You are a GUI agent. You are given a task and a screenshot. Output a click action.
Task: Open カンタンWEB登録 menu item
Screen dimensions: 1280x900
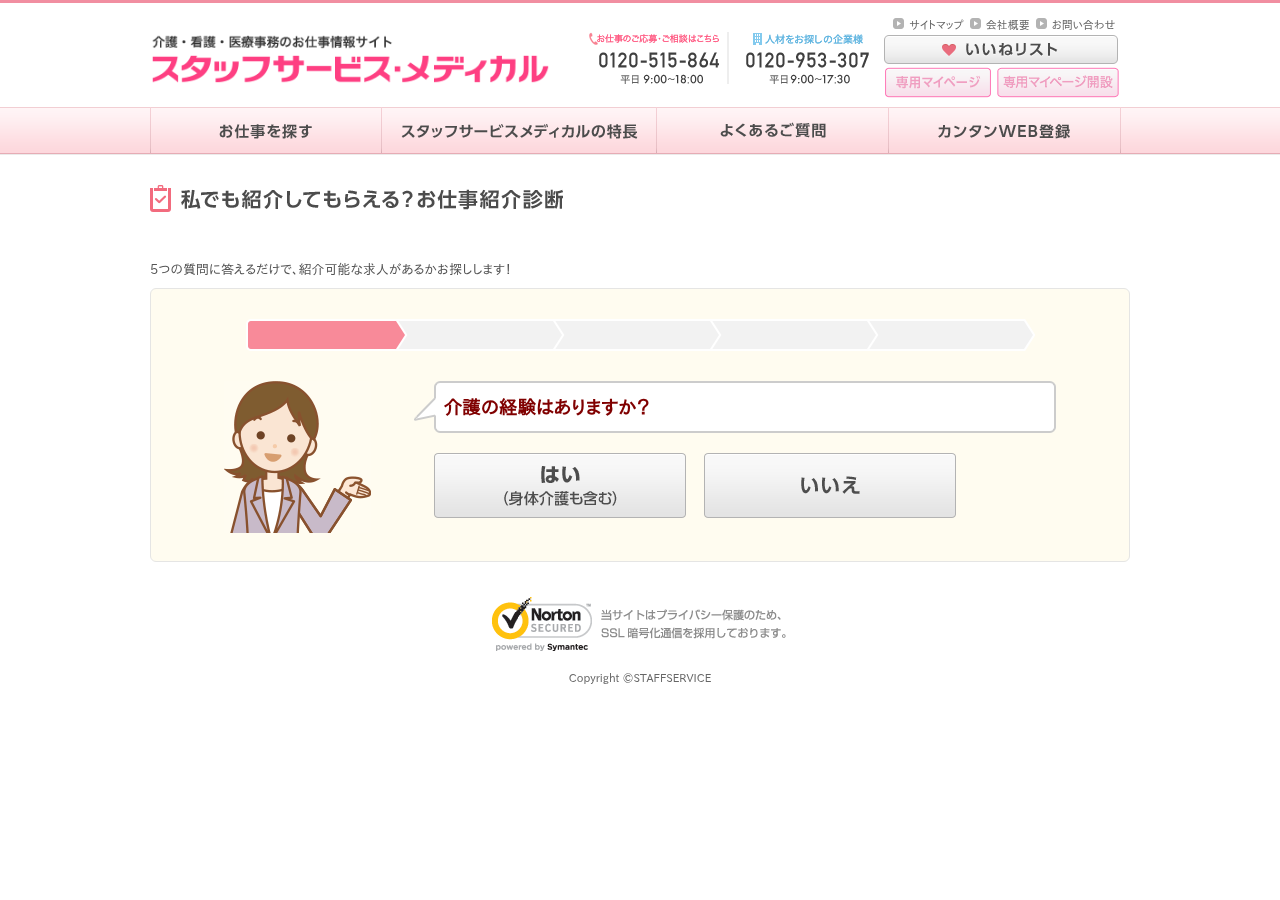(1004, 131)
